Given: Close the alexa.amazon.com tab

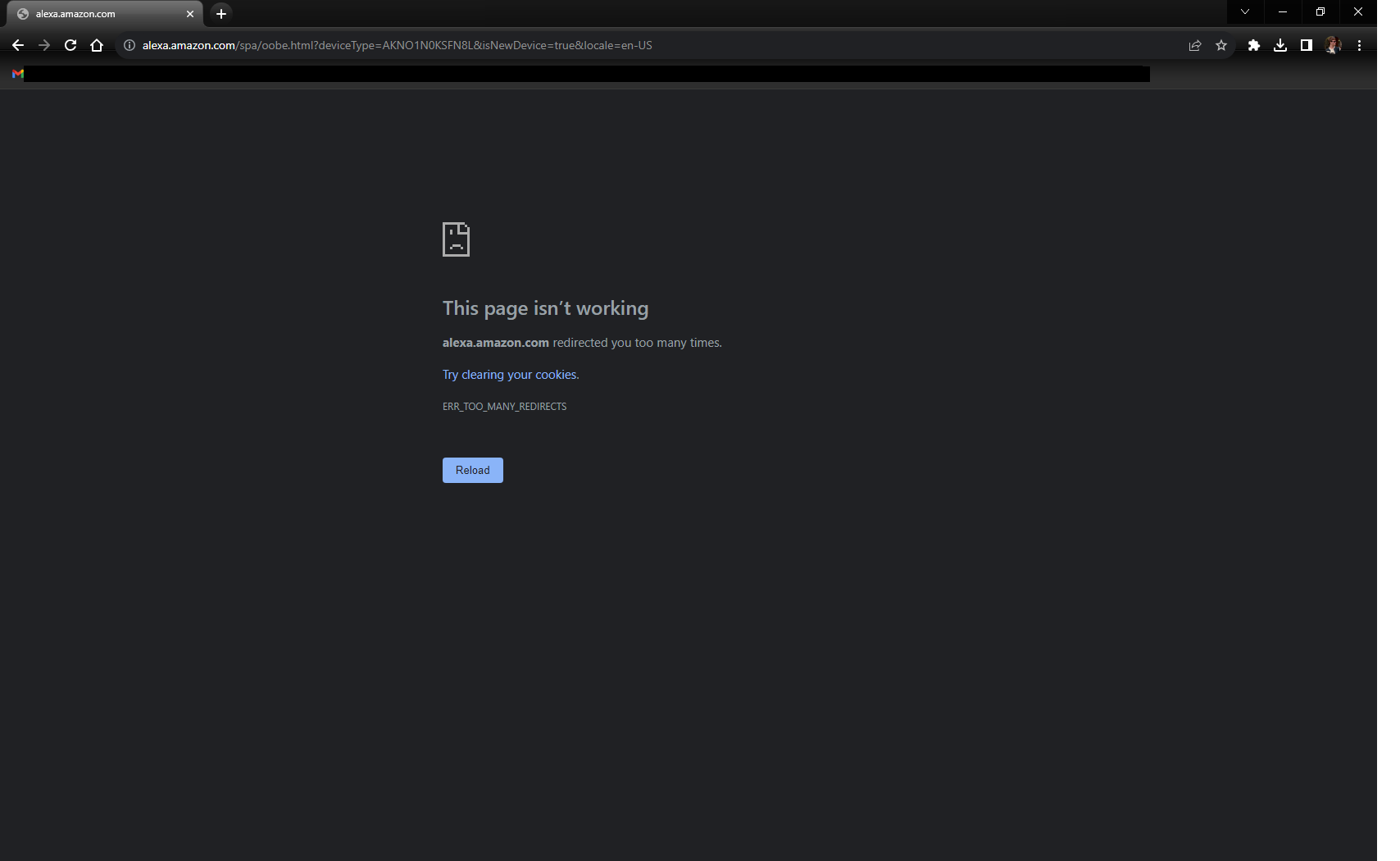Looking at the screenshot, I should tap(190, 14).
